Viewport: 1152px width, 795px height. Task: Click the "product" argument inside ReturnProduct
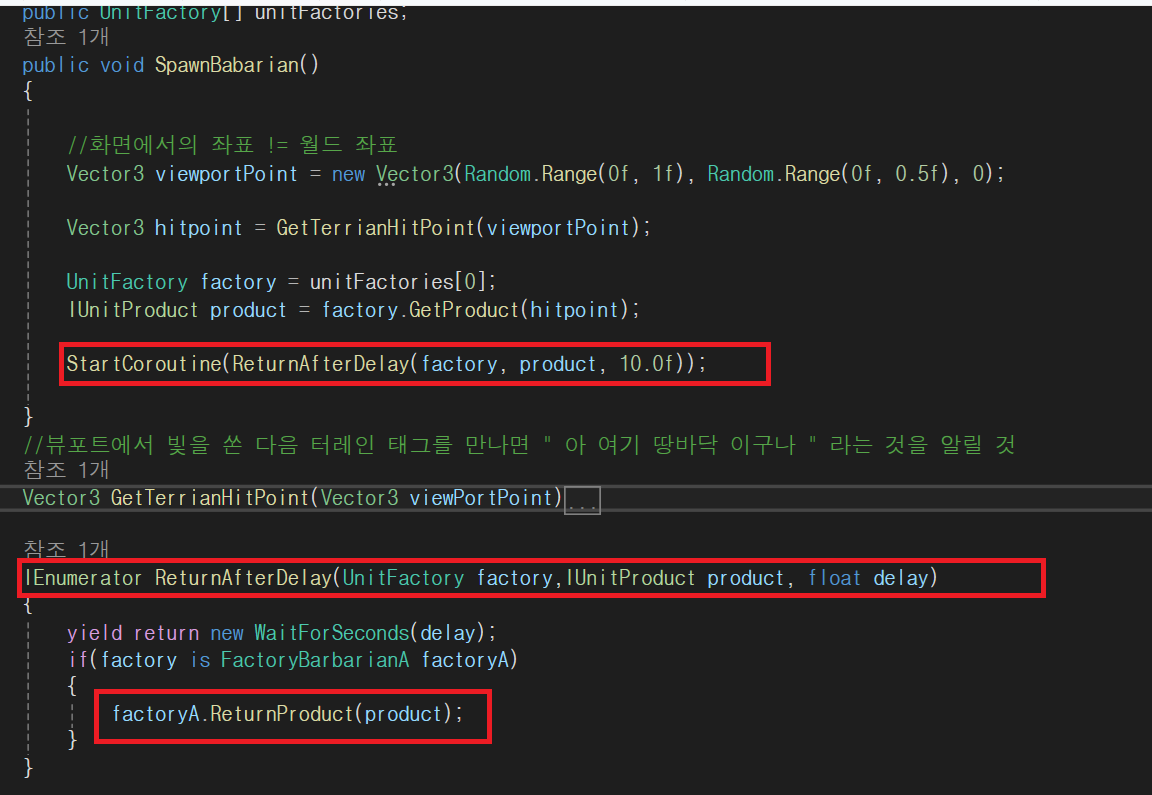(403, 714)
